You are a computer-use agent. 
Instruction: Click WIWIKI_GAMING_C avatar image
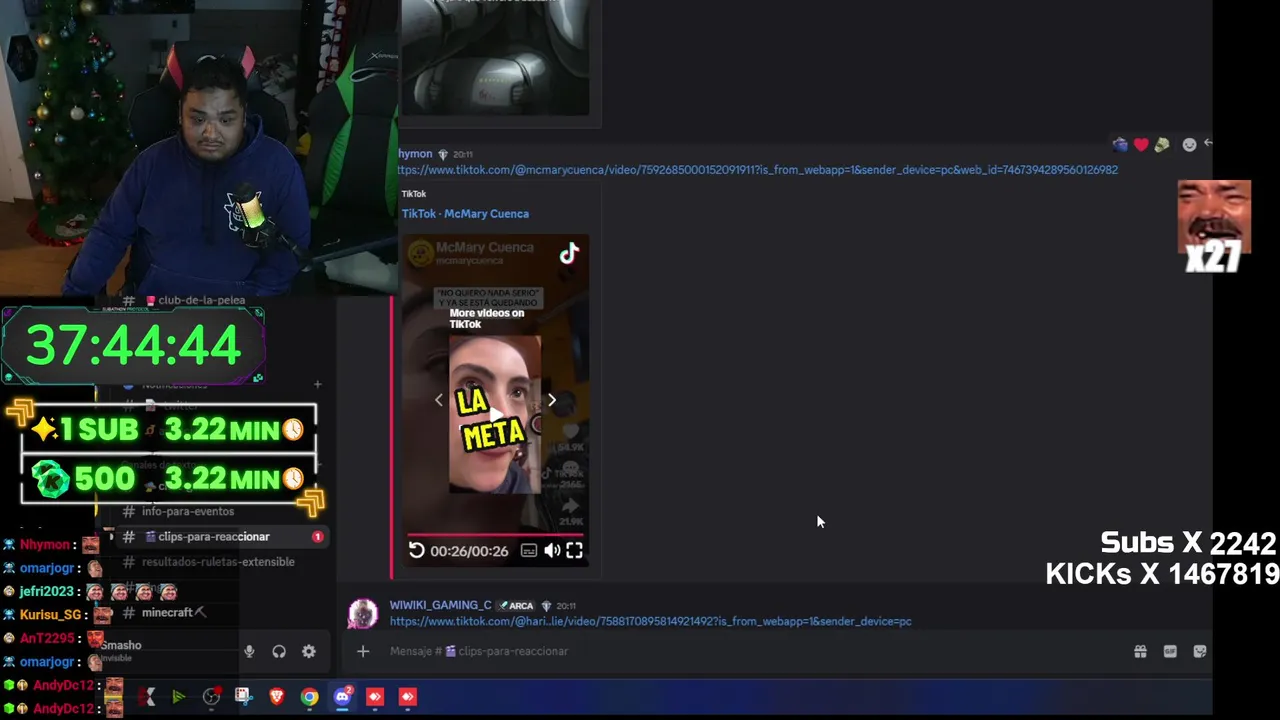click(363, 613)
